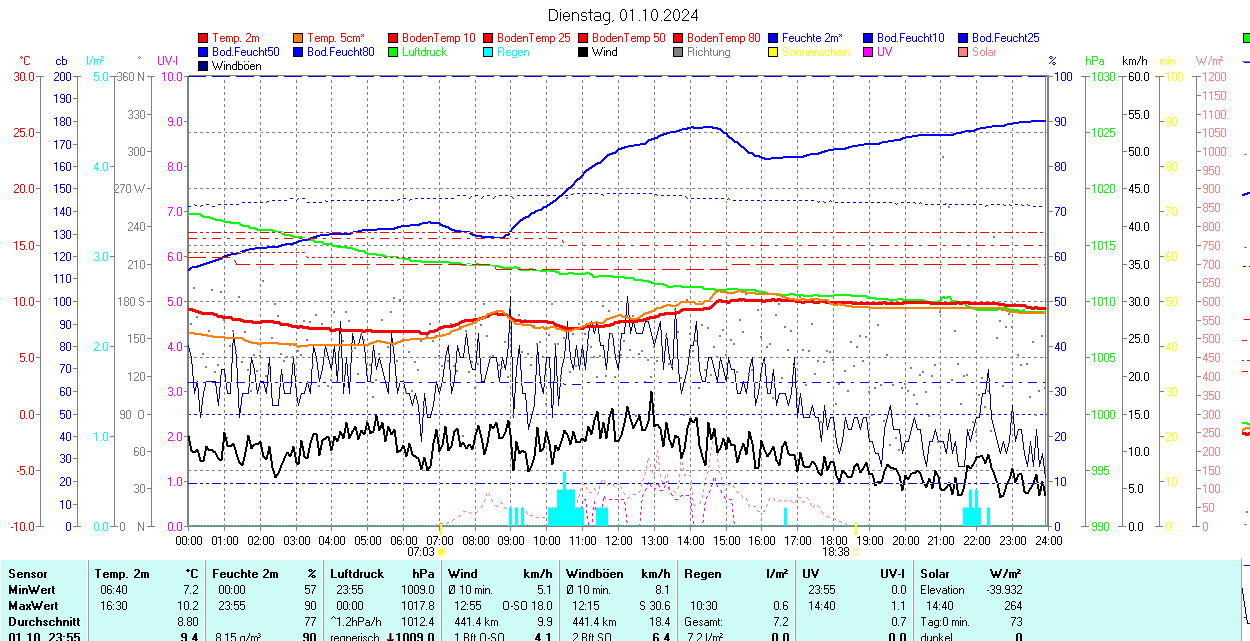Click the Bod.Feucht80 legend label
The width and height of the screenshot is (1250, 641).
point(340,52)
